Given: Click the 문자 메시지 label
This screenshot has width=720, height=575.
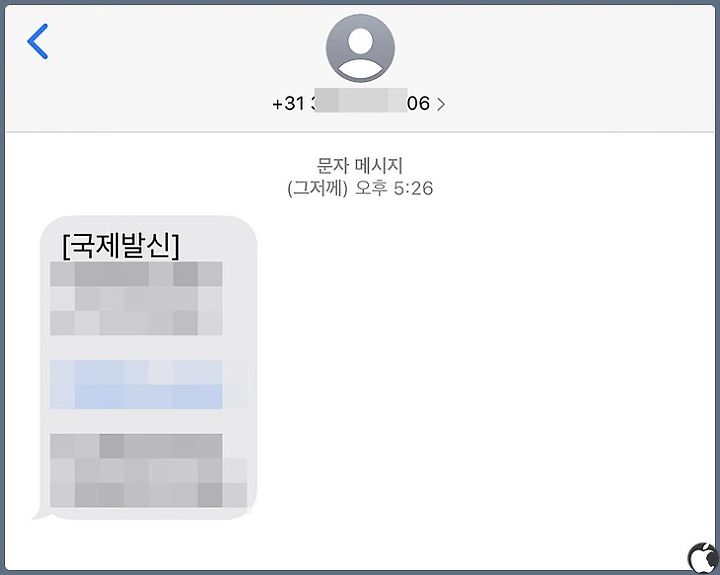Looking at the screenshot, I should (x=360, y=165).
